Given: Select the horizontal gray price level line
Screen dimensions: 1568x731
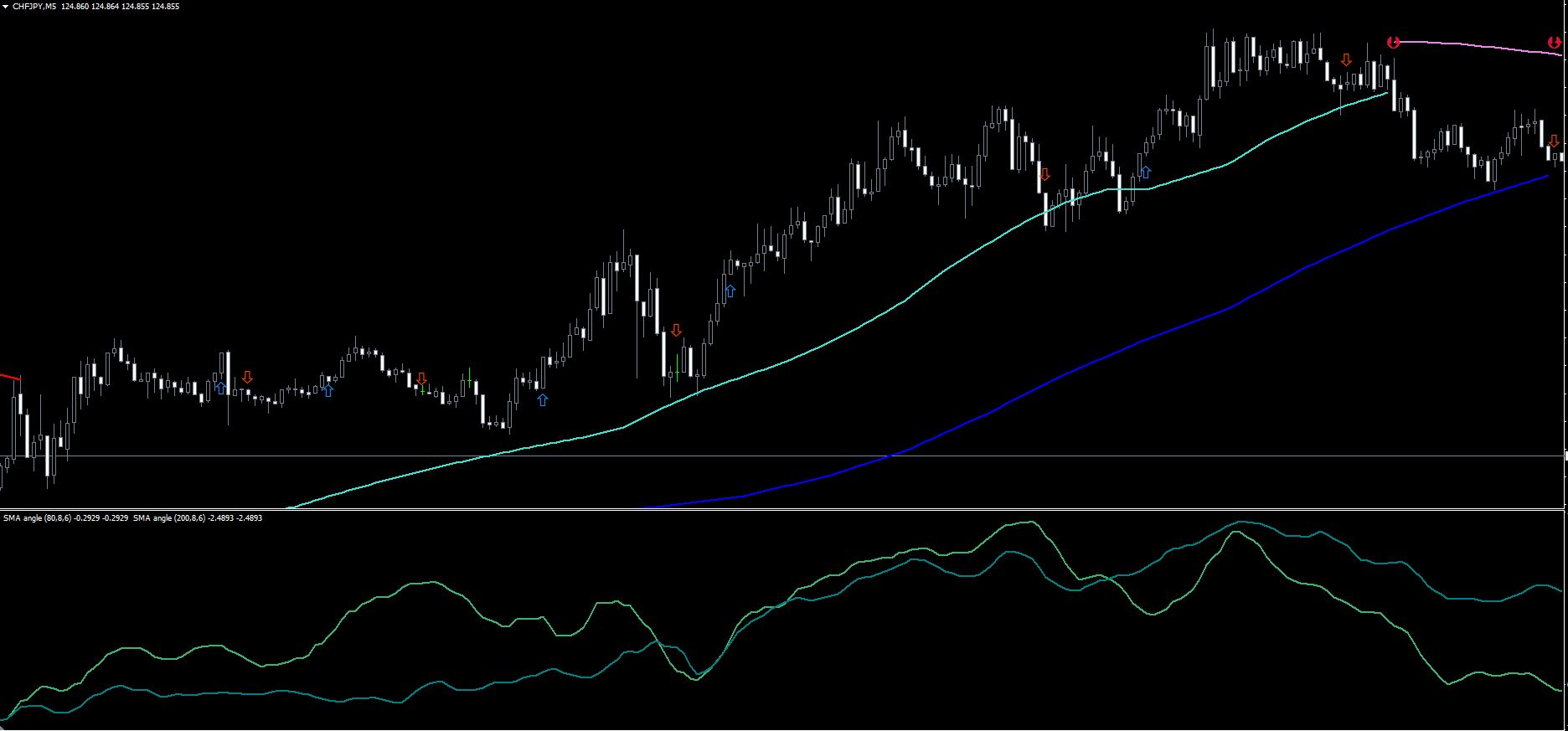Looking at the screenshot, I should [782, 456].
